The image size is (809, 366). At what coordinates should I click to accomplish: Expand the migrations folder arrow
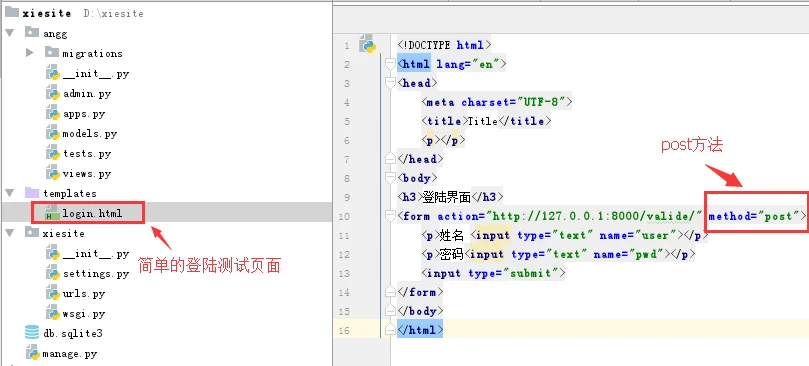[29, 53]
